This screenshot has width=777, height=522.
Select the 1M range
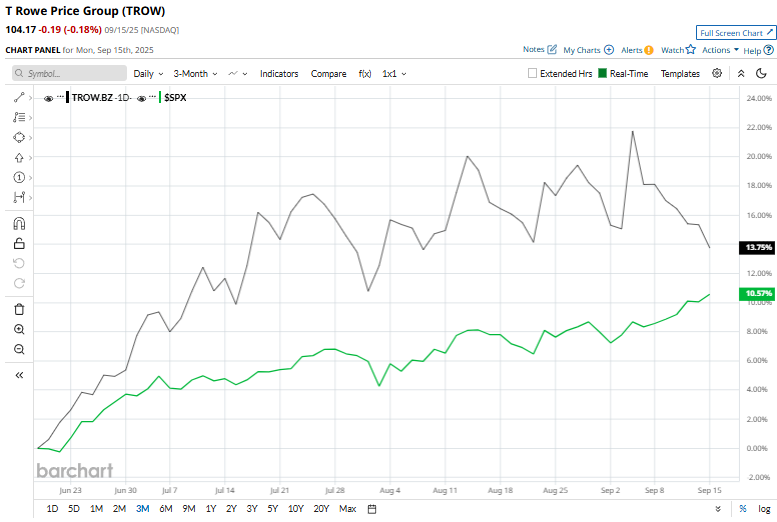96,509
